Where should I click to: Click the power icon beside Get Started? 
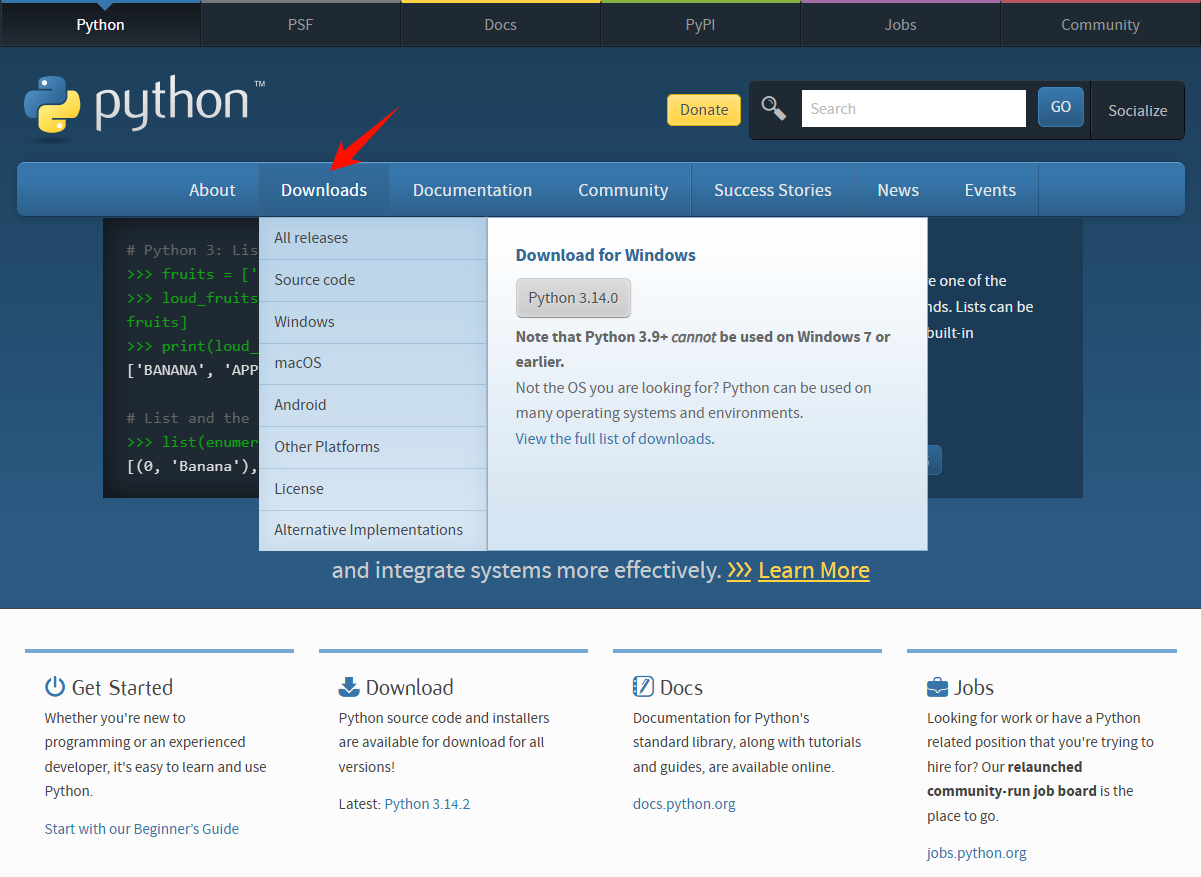54,686
